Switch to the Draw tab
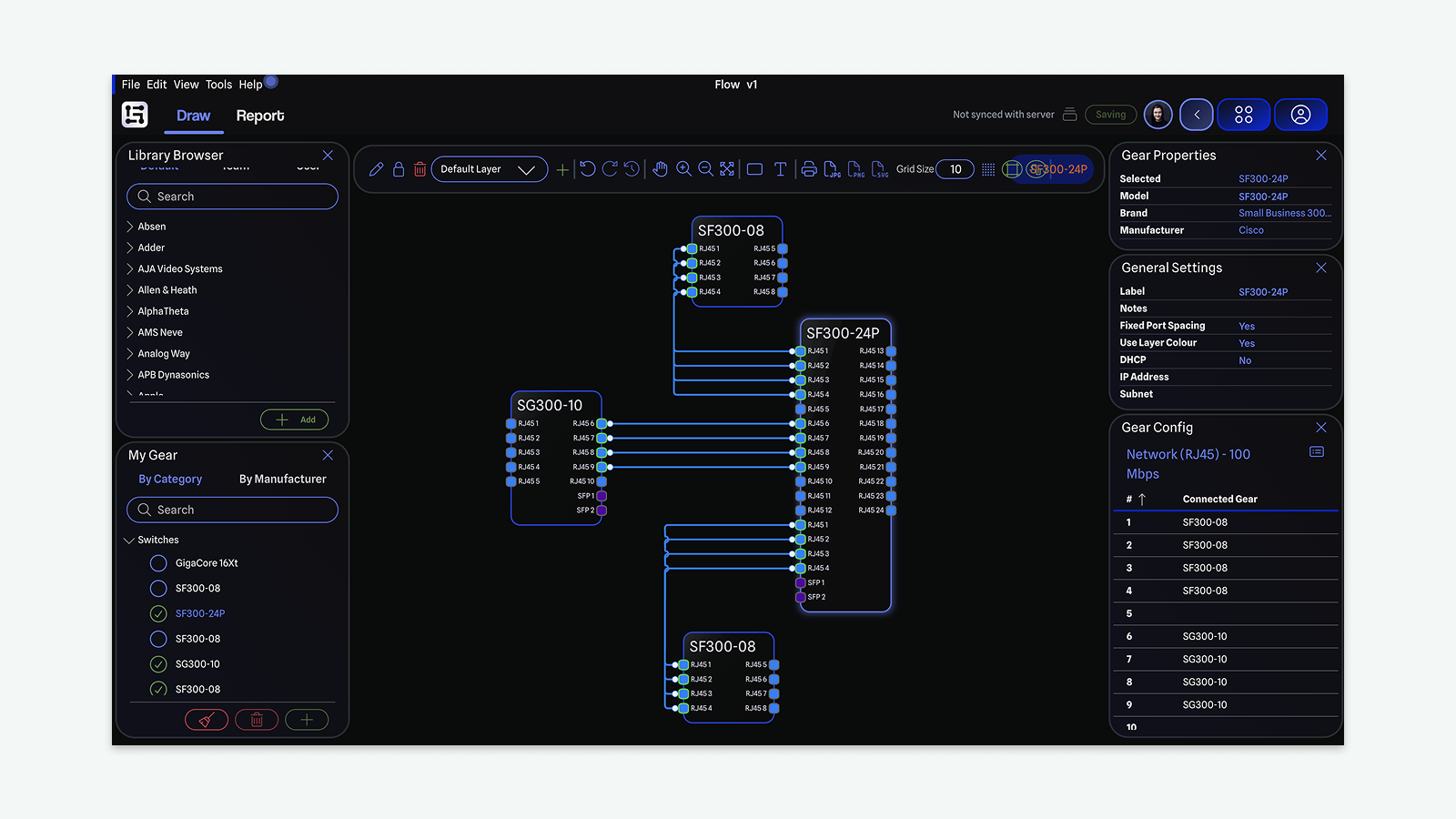This screenshot has height=819, width=1456. (x=193, y=116)
